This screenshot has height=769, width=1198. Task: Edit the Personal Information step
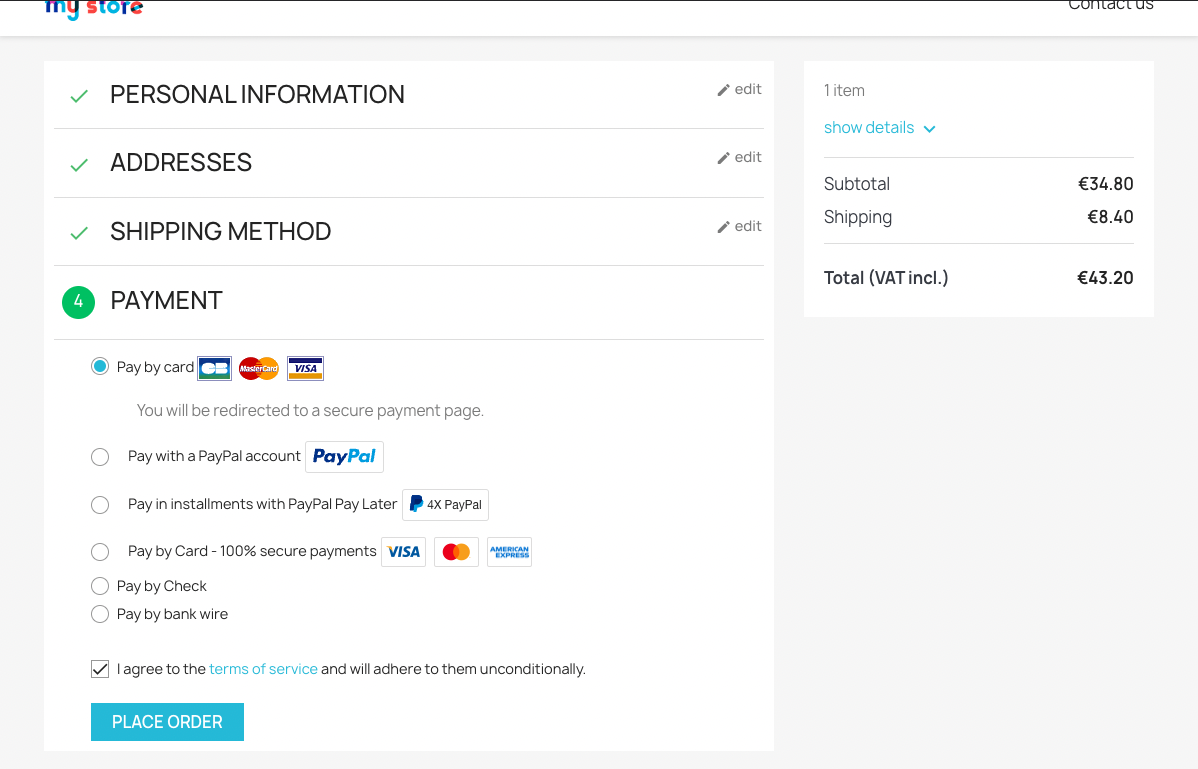coord(739,89)
